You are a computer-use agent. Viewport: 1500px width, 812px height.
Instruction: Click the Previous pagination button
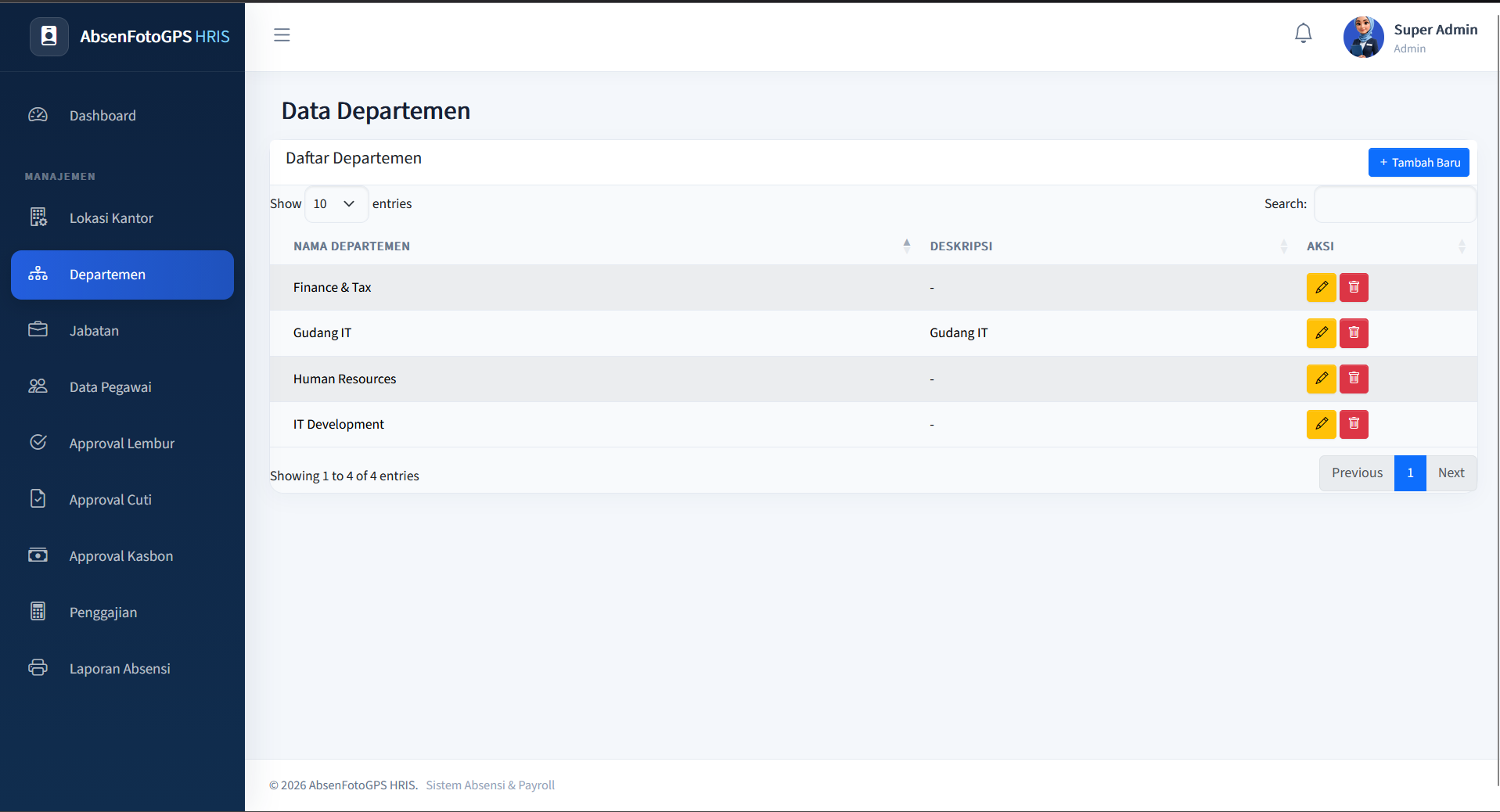(x=1357, y=473)
